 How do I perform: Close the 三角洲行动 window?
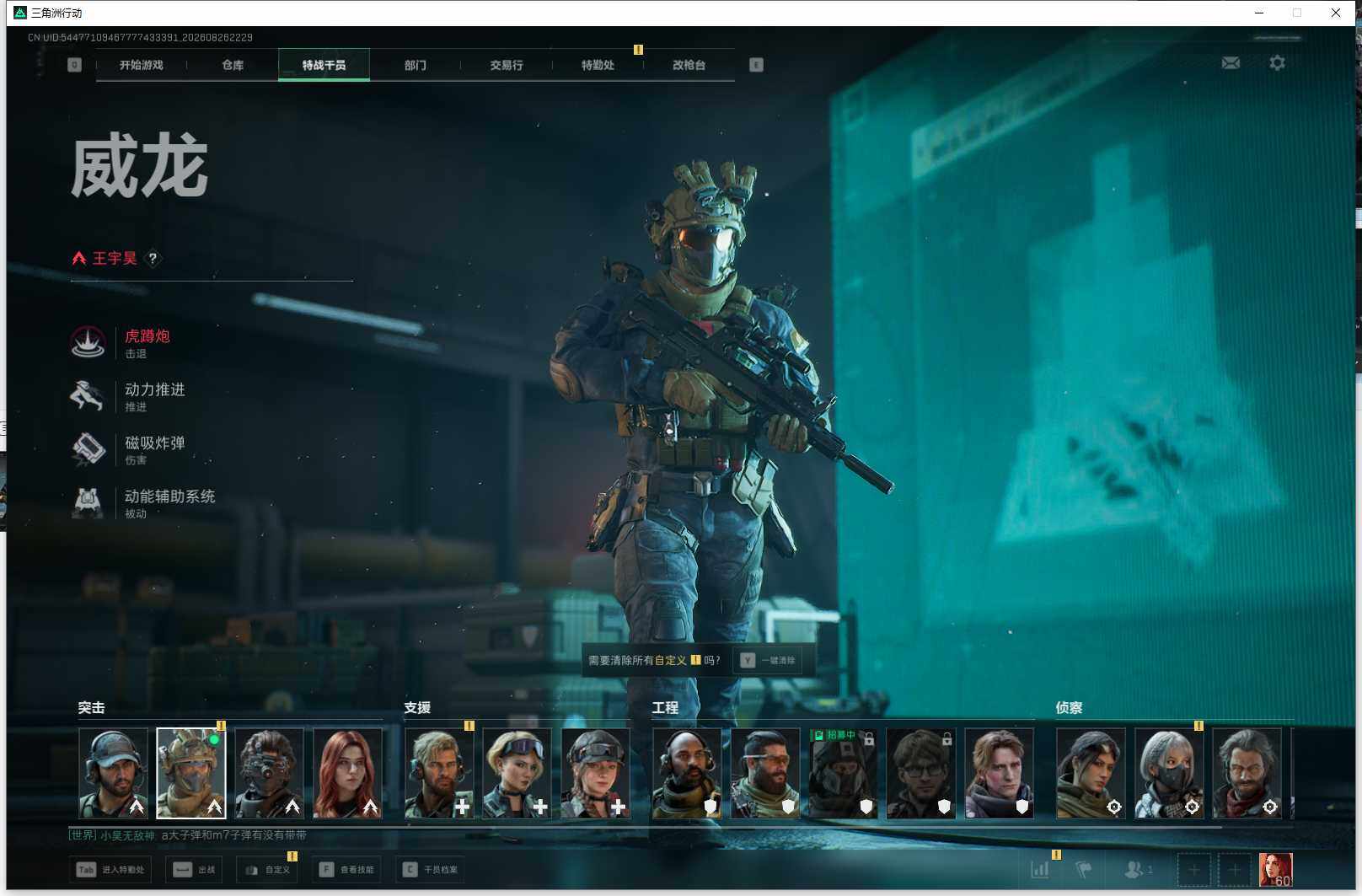click(x=1336, y=13)
